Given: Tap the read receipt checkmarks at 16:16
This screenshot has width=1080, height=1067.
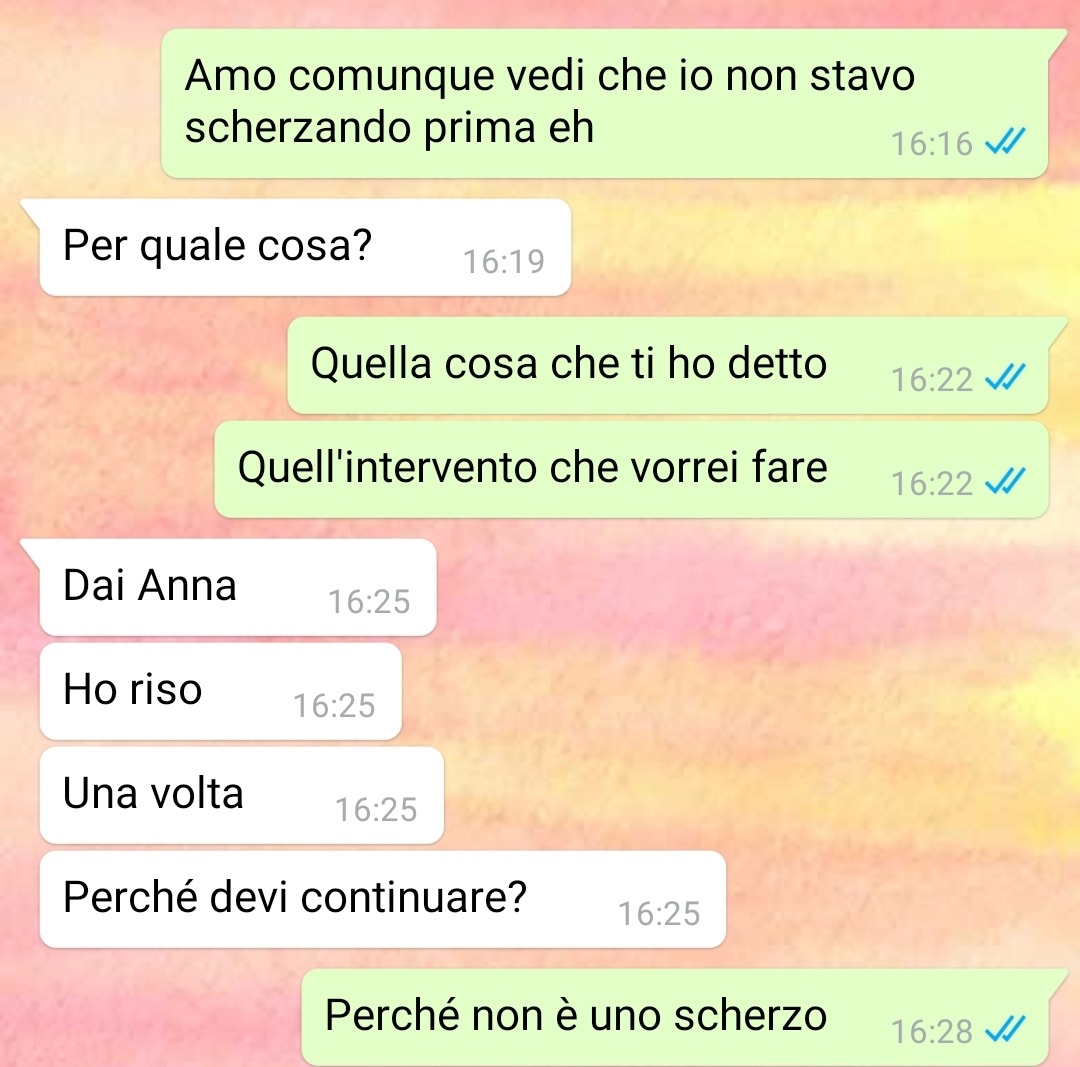Looking at the screenshot, I should (1006, 142).
